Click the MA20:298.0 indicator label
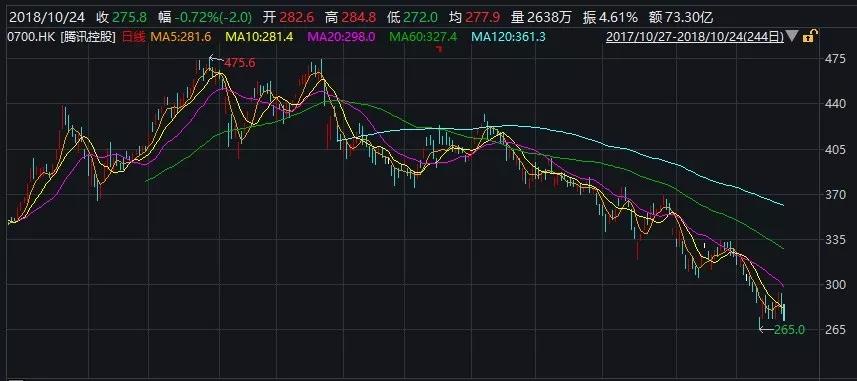Screen dimensions: 857x381 [342, 37]
